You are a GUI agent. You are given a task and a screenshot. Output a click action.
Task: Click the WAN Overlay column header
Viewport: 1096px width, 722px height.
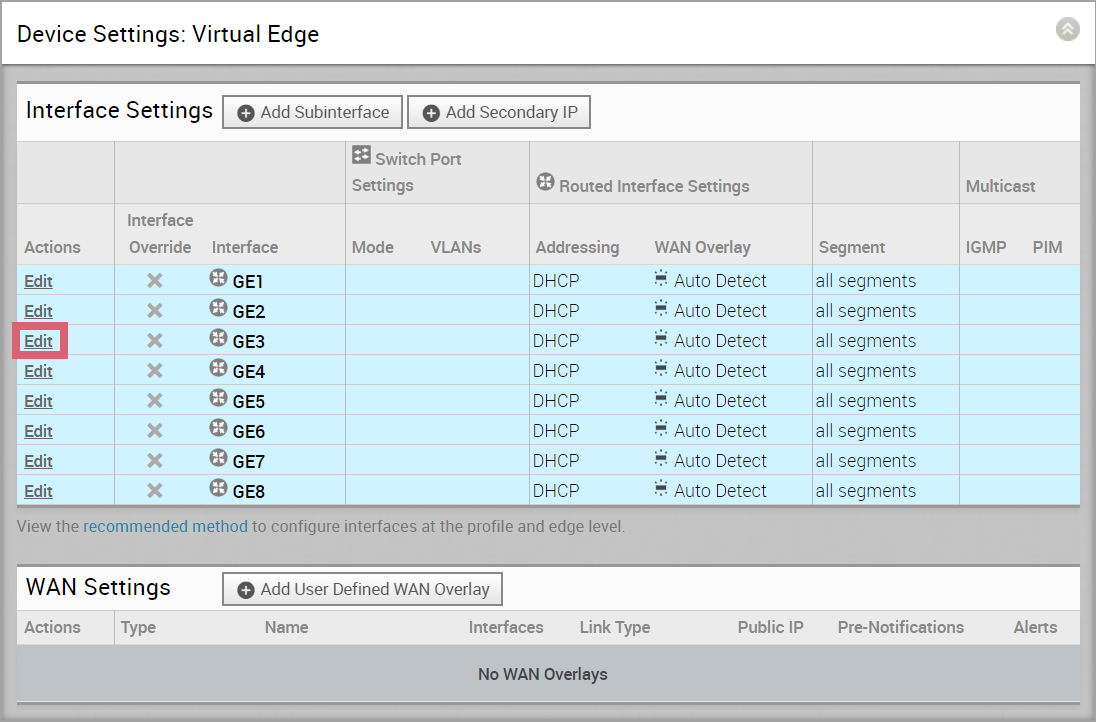point(702,247)
